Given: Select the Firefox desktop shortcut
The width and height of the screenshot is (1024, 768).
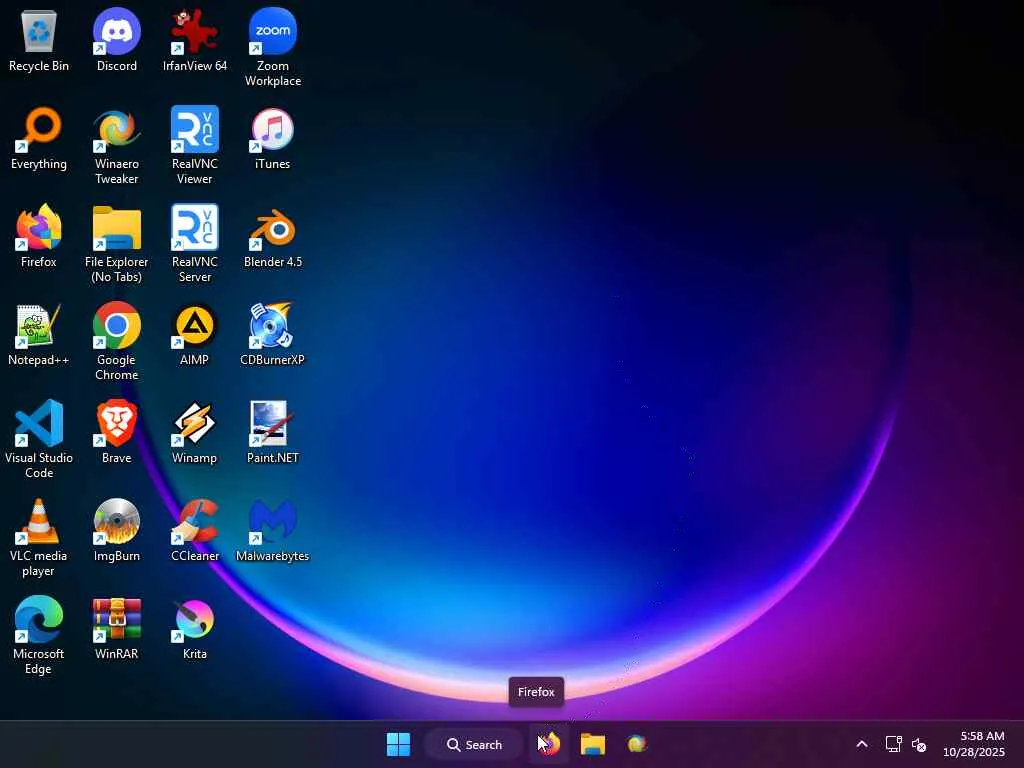Looking at the screenshot, I should [x=39, y=236].
